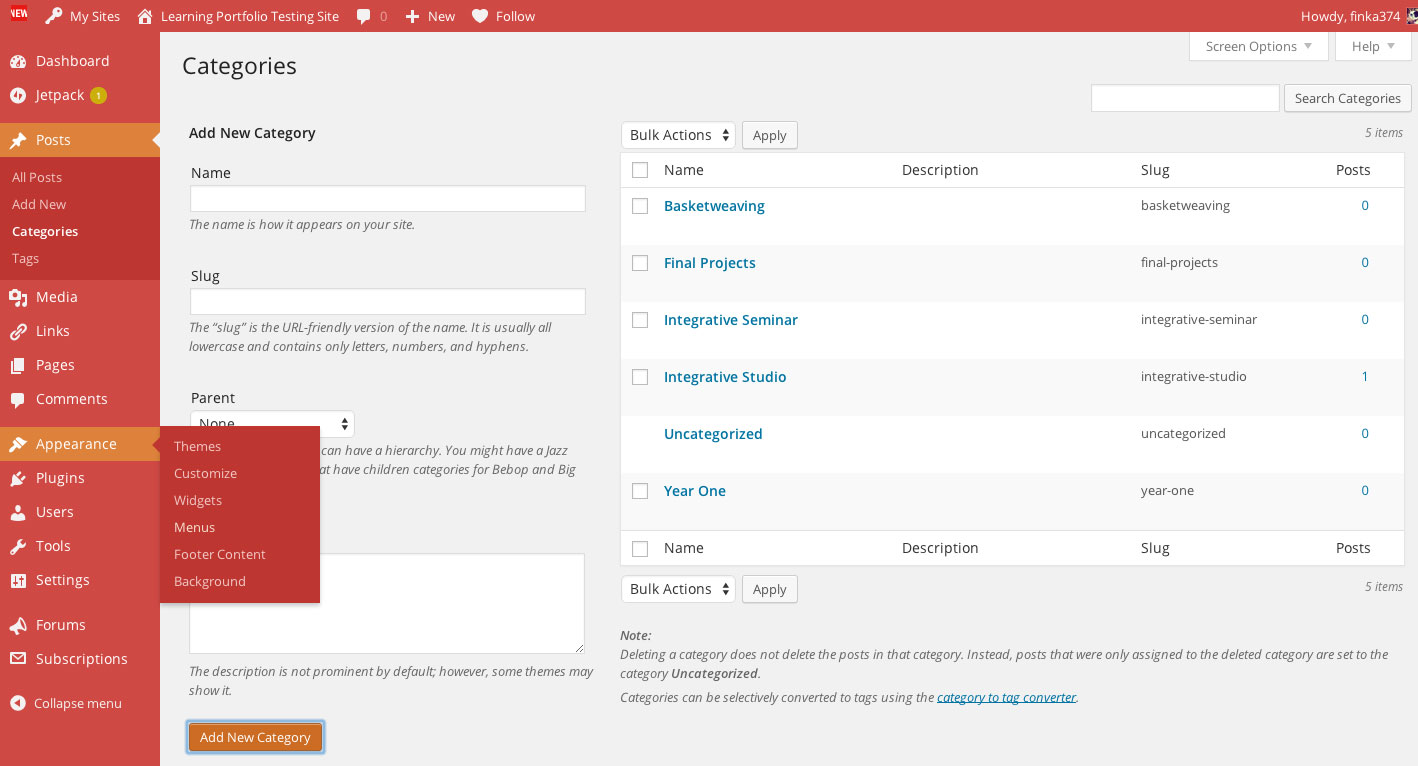
Task: Check the select-all box in table header
Action: pos(640,170)
